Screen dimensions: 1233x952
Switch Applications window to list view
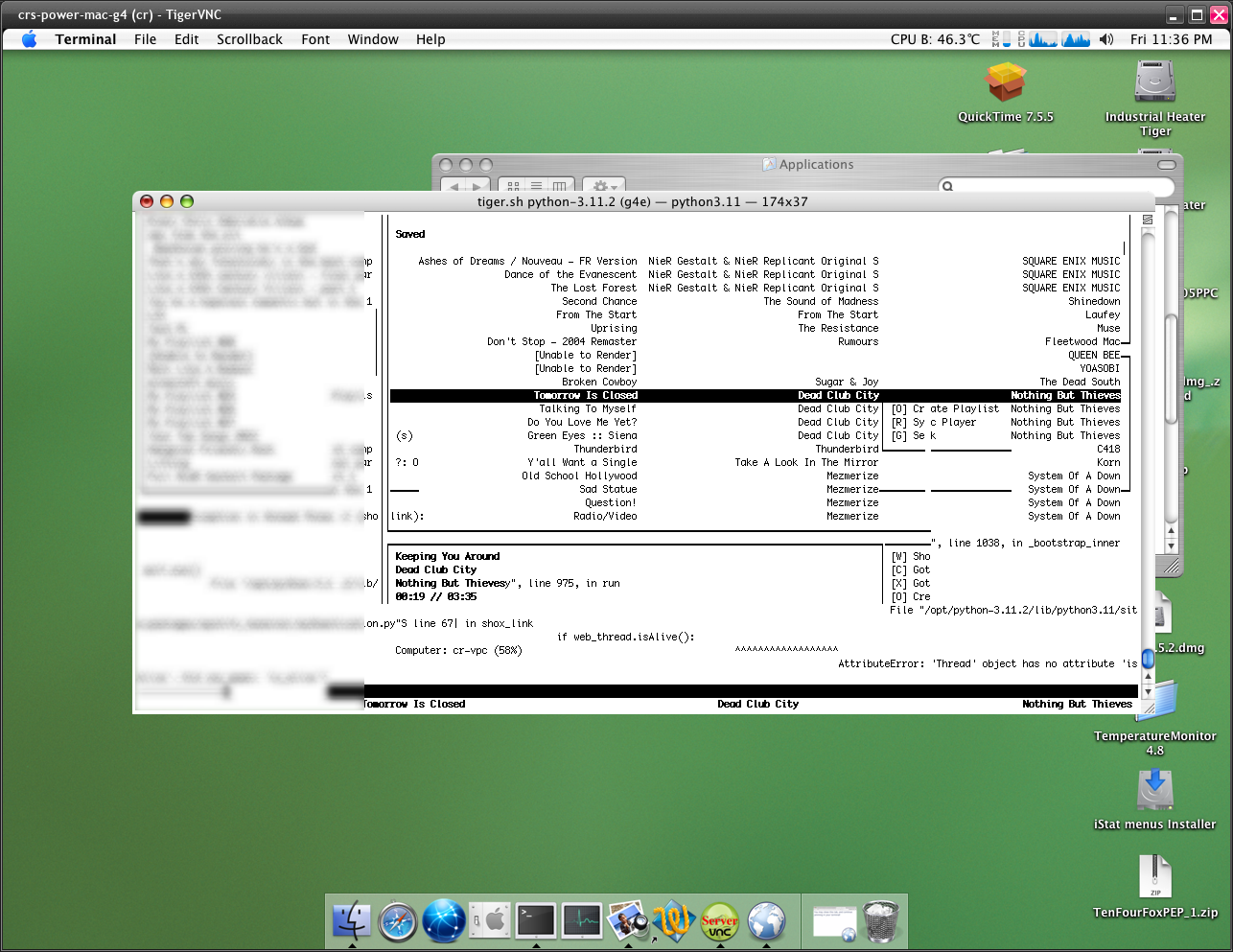[536, 186]
